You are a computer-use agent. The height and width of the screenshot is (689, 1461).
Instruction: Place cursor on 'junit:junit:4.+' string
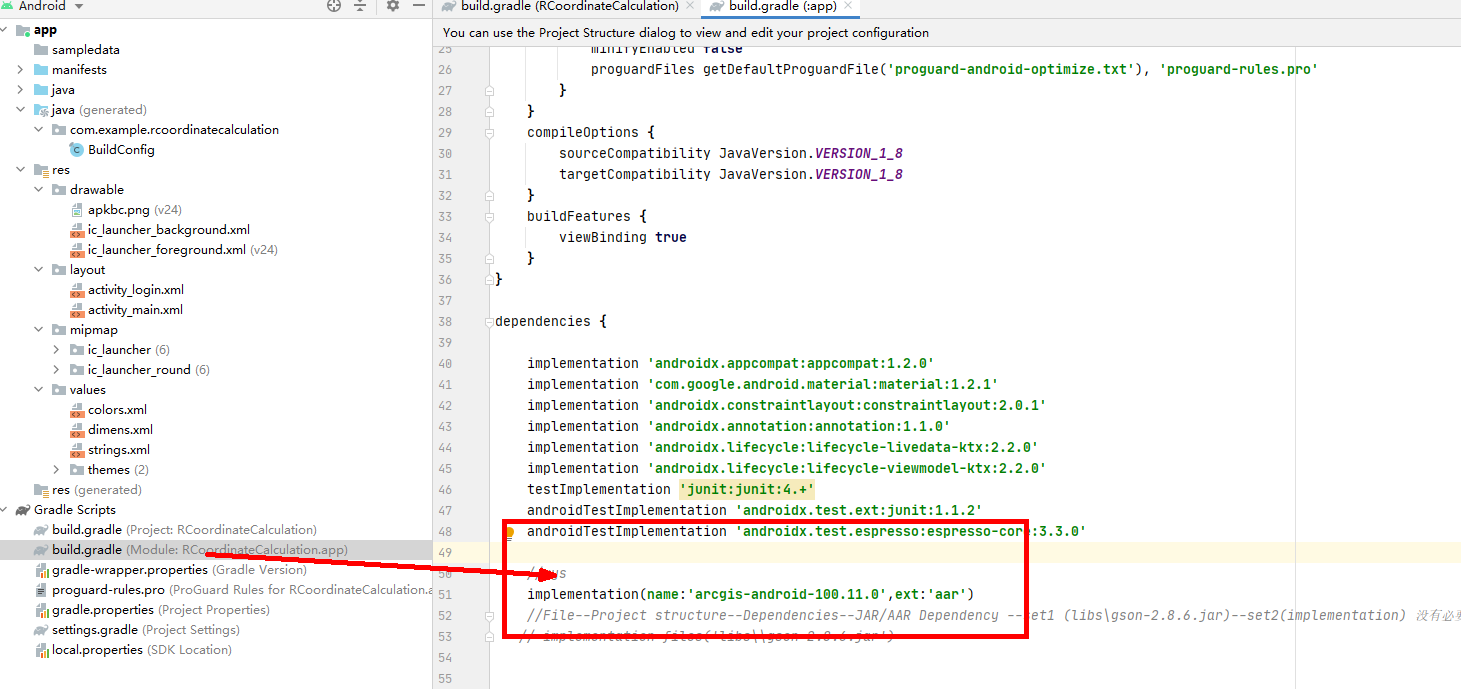(x=748, y=489)
